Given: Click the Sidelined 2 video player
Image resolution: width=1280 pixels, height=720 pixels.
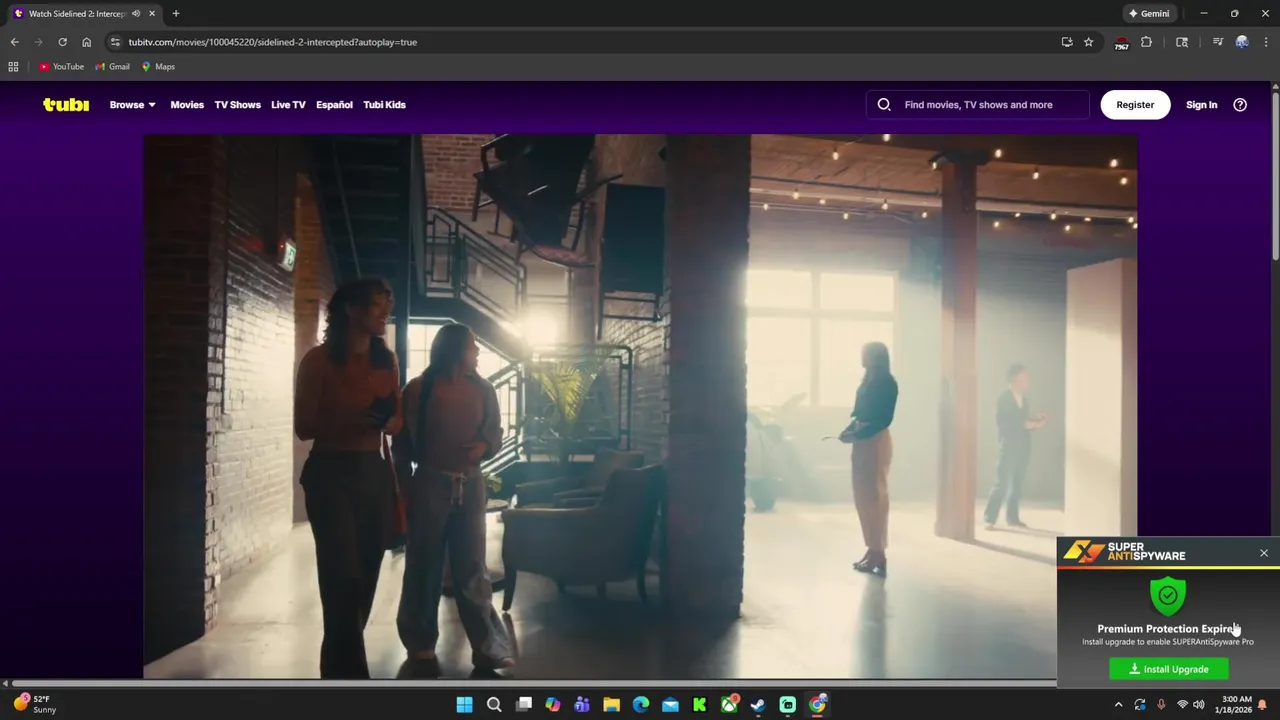Looking at the screenshot, I should (x=640, y=407).
